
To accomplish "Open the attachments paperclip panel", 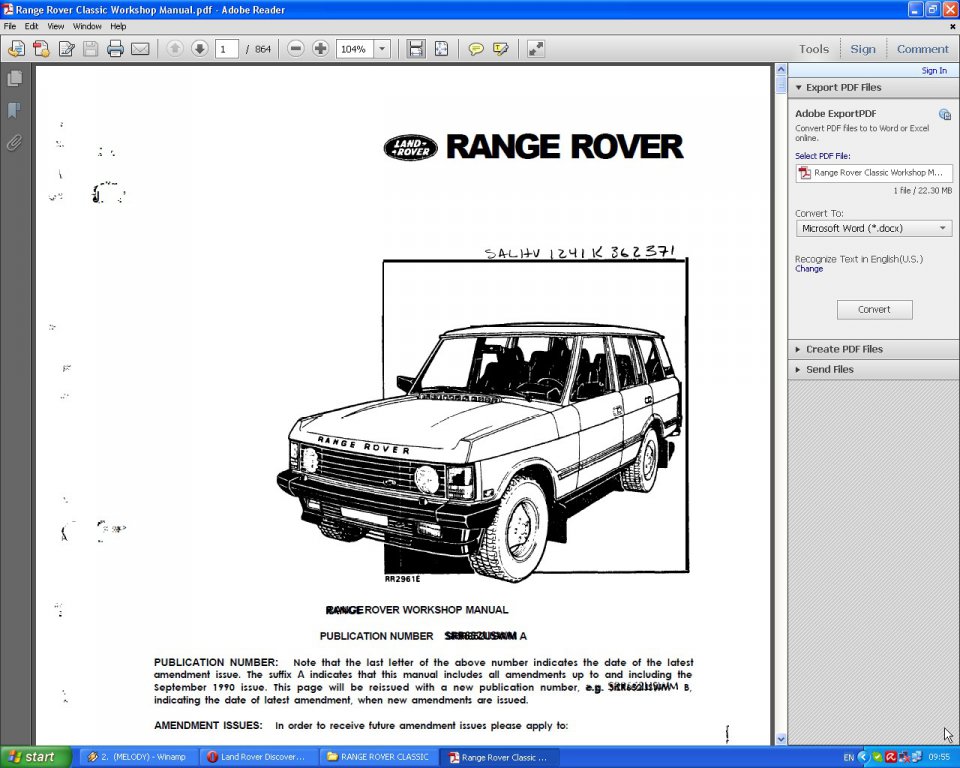I will [14, 142].
